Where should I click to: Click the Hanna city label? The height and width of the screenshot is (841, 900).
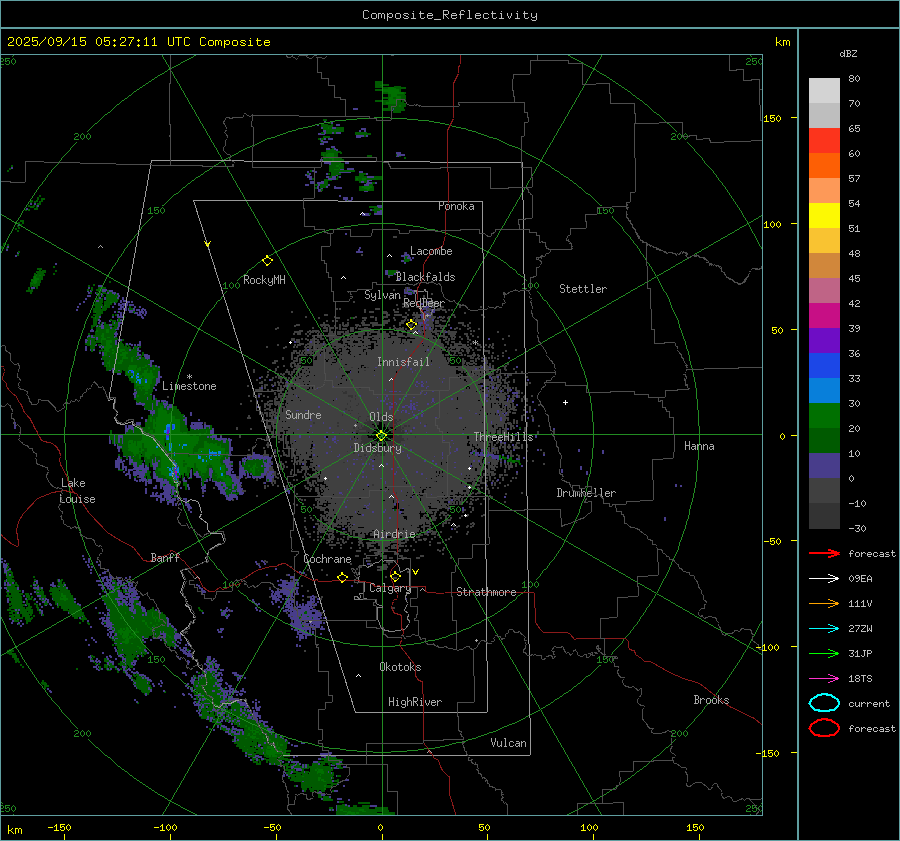tap(699, 446)
